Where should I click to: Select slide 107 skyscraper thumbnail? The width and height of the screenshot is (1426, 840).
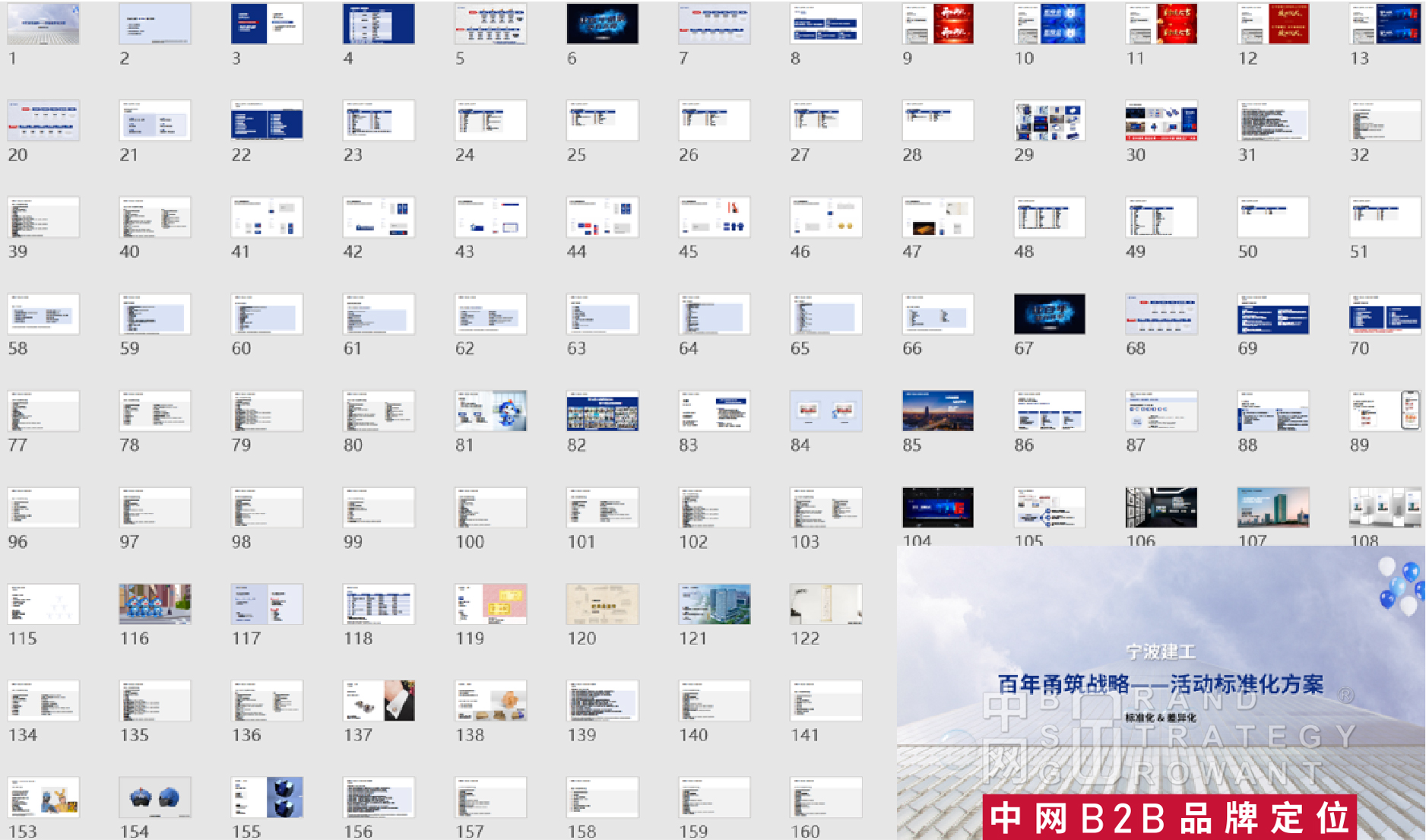[x=1272, y=507]
